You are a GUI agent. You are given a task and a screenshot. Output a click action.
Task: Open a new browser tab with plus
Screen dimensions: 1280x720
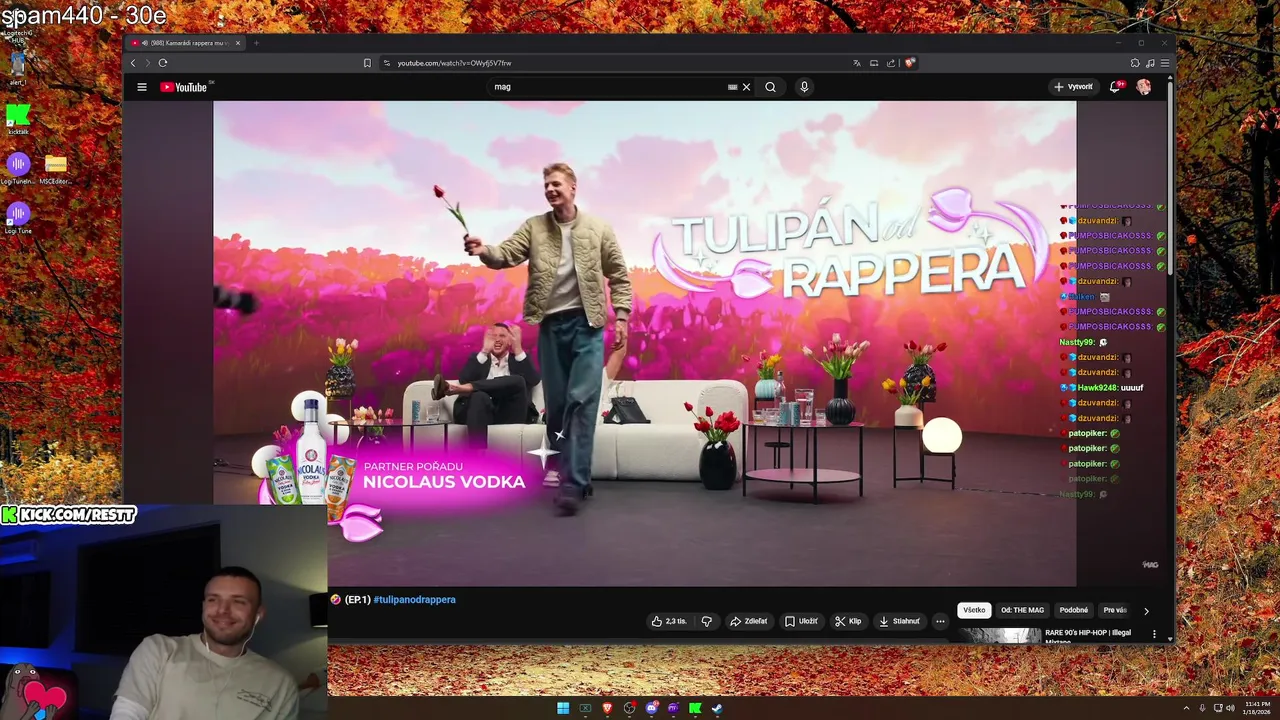coord(256,43)
